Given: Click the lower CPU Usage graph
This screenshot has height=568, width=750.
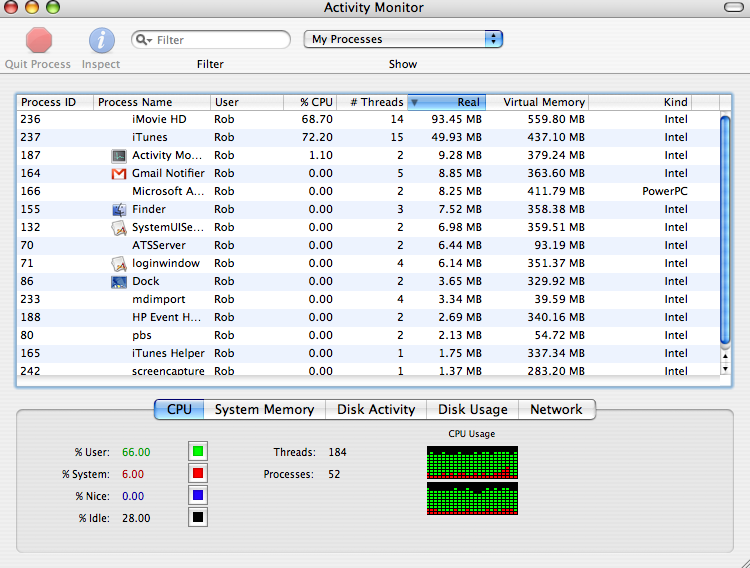Looking at the screenshot, I should (472, 498).
